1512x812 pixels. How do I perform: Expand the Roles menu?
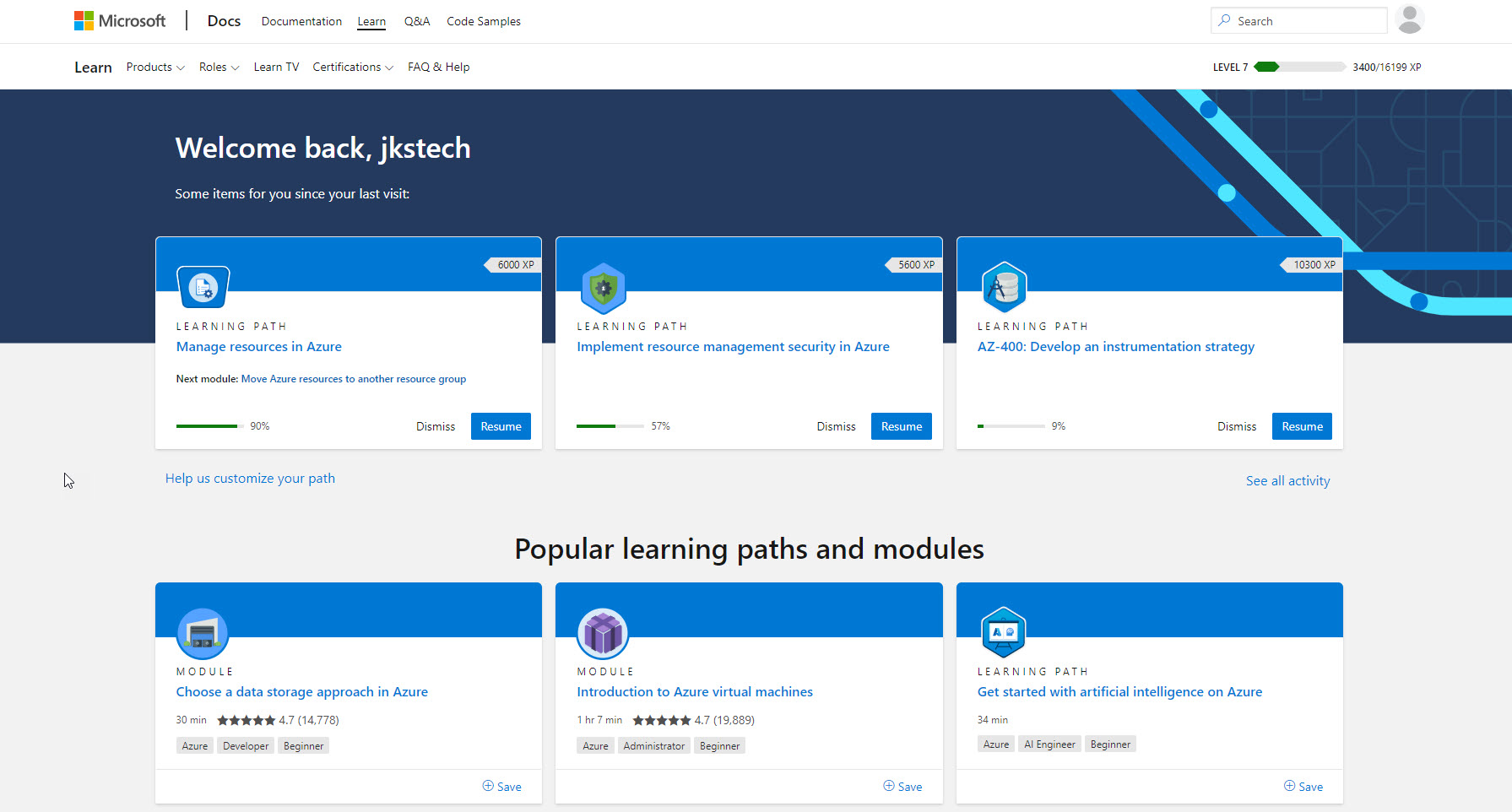point(219,67)
